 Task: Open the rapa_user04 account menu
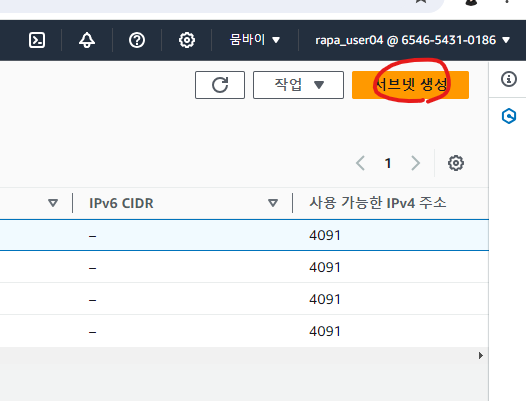[x=412, y=40]
